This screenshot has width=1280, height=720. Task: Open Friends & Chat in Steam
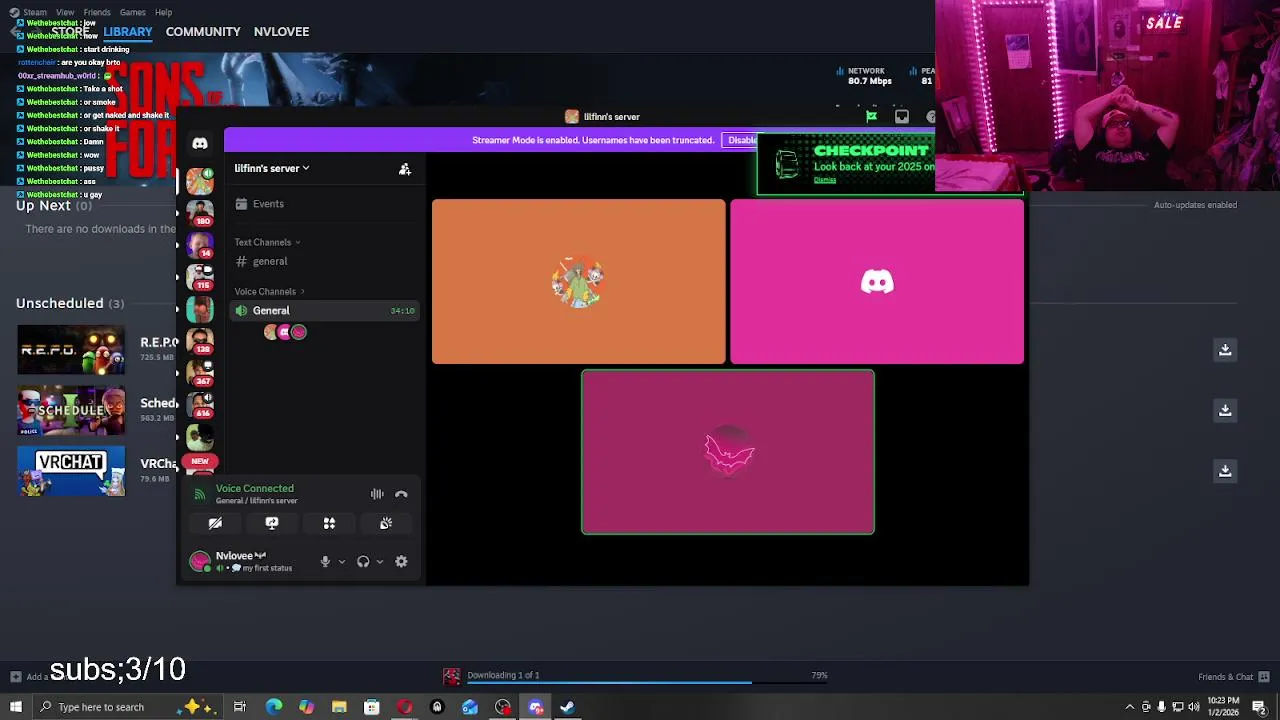(1233, 677)
